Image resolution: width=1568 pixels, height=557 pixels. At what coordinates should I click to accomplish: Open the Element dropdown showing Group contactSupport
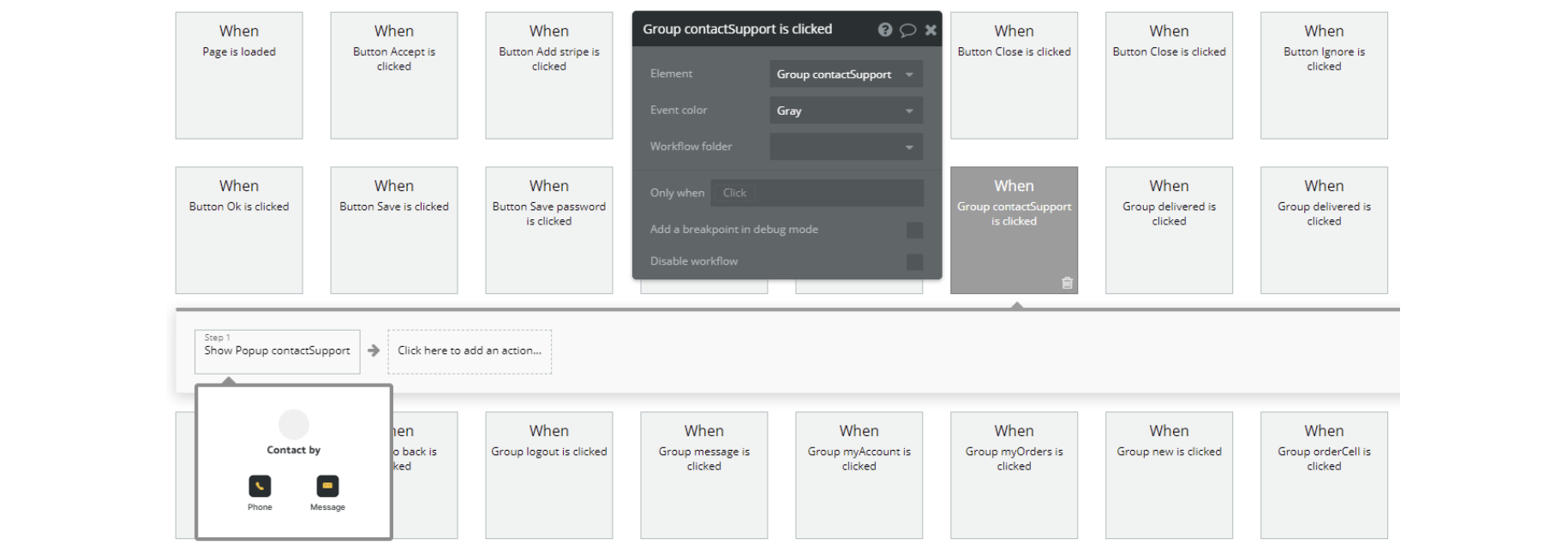[846, 75]
